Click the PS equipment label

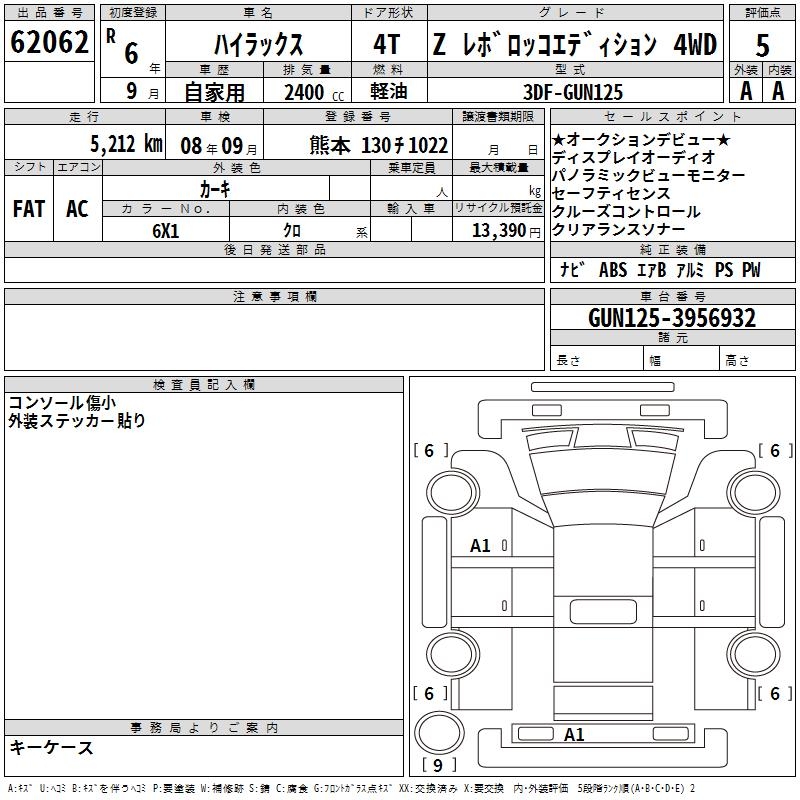[x=724, y=269]
